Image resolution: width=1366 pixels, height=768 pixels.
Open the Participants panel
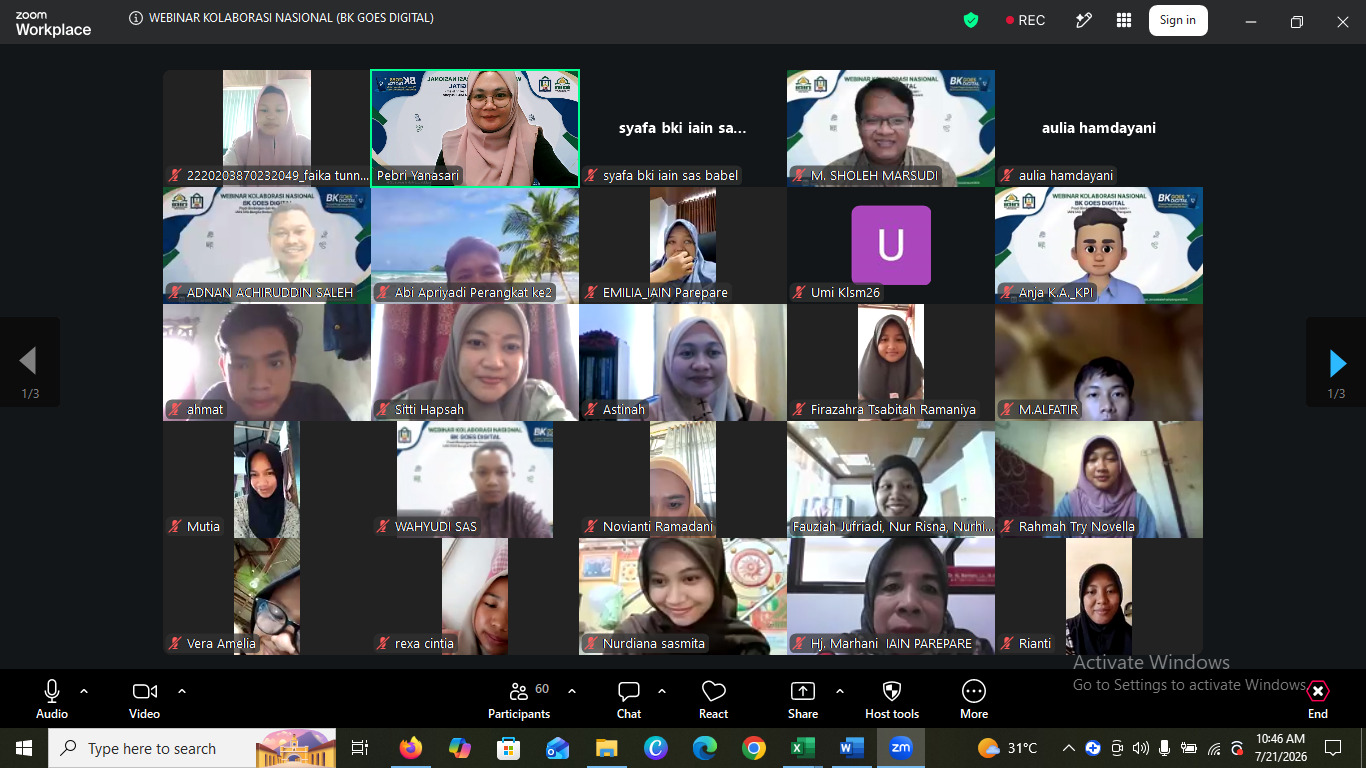(x=519, y=699)
